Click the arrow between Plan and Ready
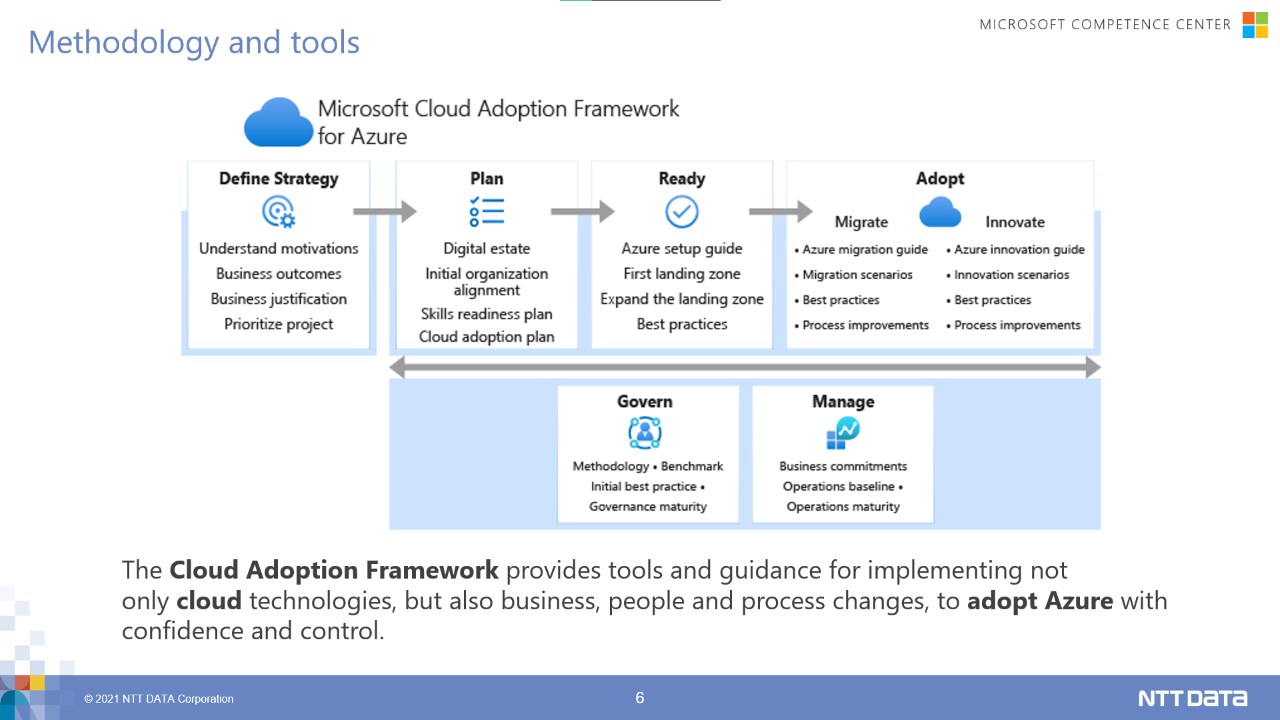Screen dimensions: 1280x720 point(583,211)
